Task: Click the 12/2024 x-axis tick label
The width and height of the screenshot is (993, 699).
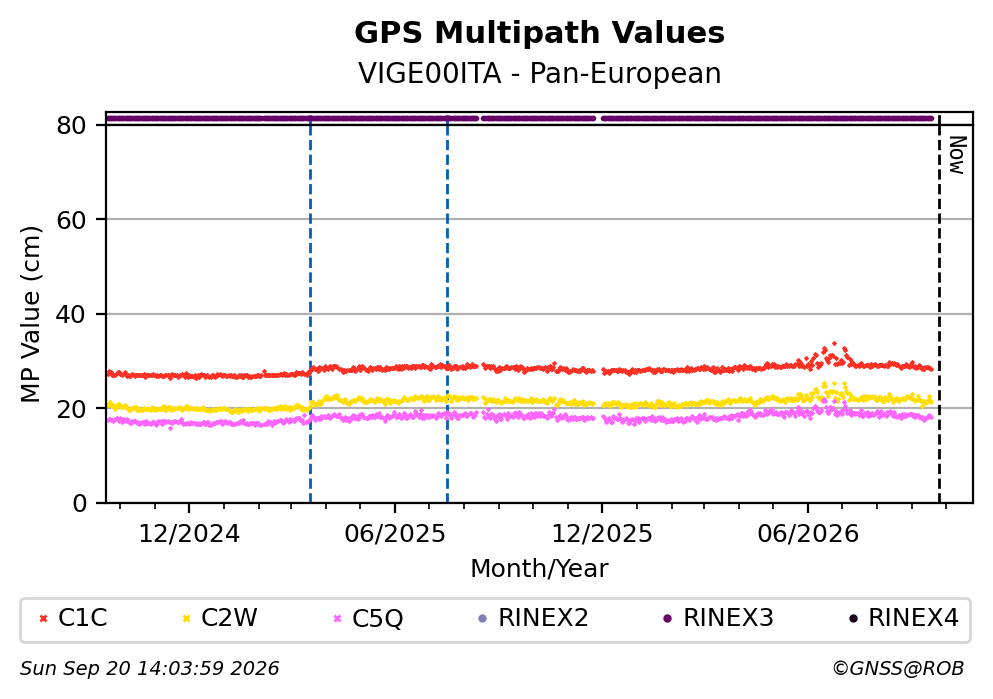Action: point(189,534)
